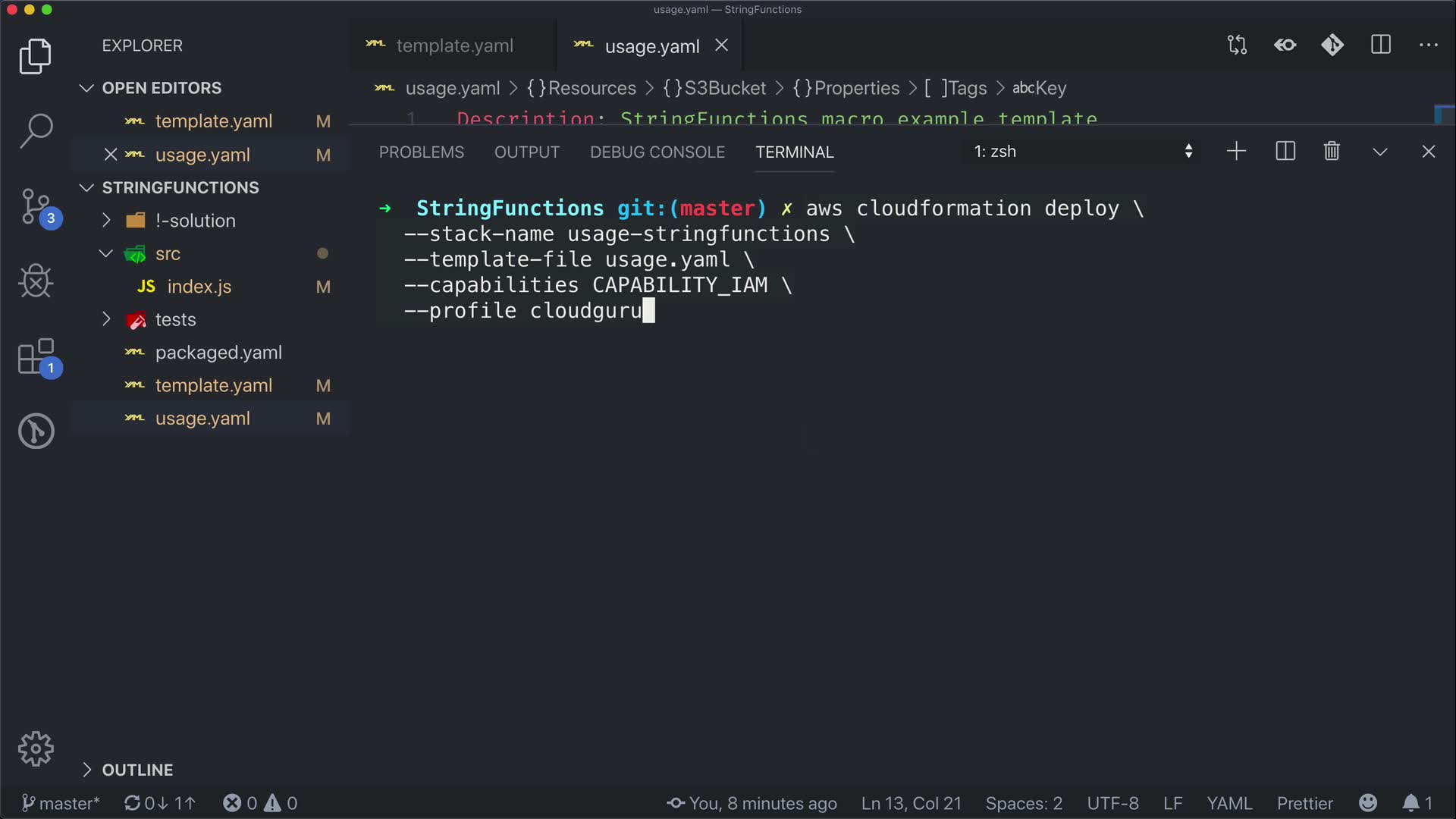Split the terminal panel
The width and height of the screenshot is (1456, 819).
1285,152
